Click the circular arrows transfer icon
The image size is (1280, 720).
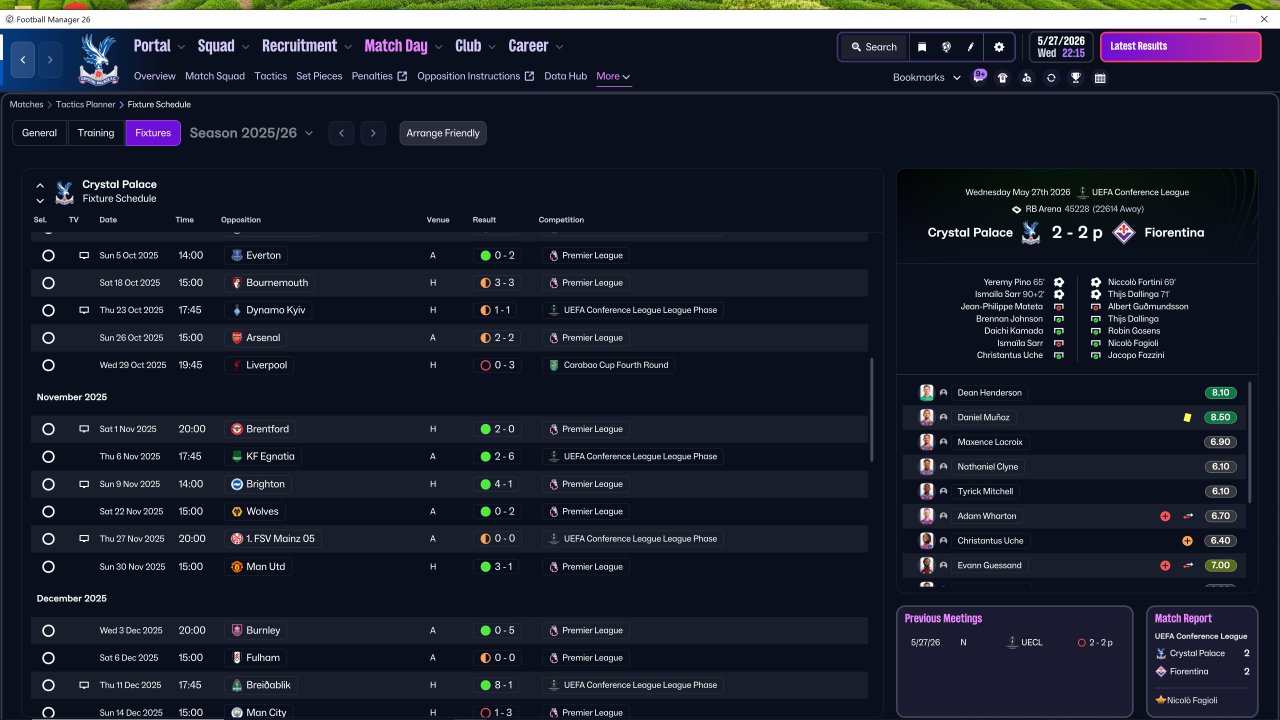pyautogui.click(x=1051, y=78)
